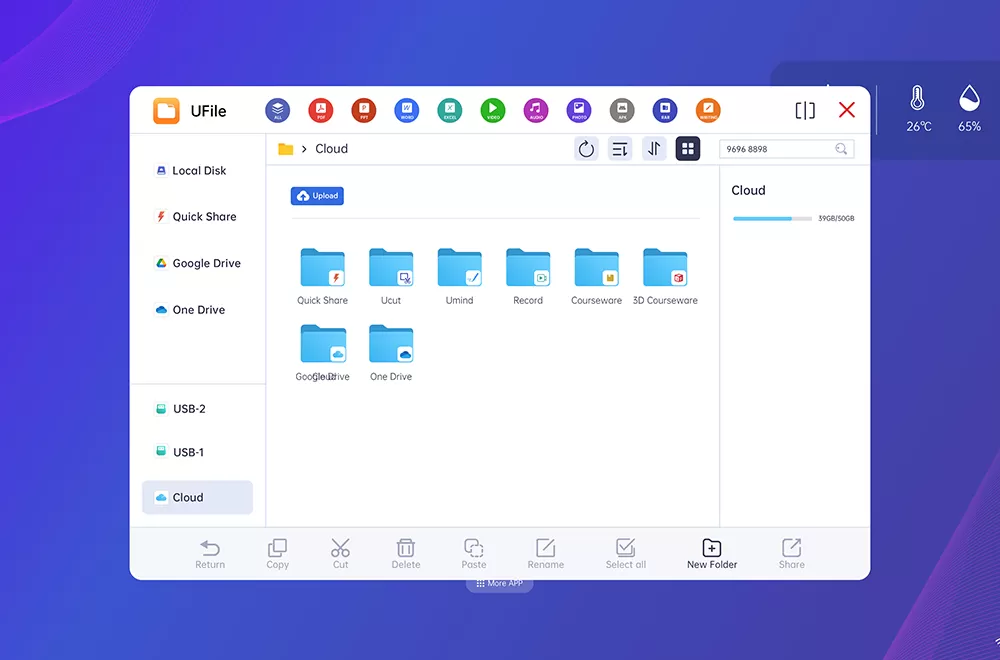
Task: Click the Return button
Action: pos(210,554)
